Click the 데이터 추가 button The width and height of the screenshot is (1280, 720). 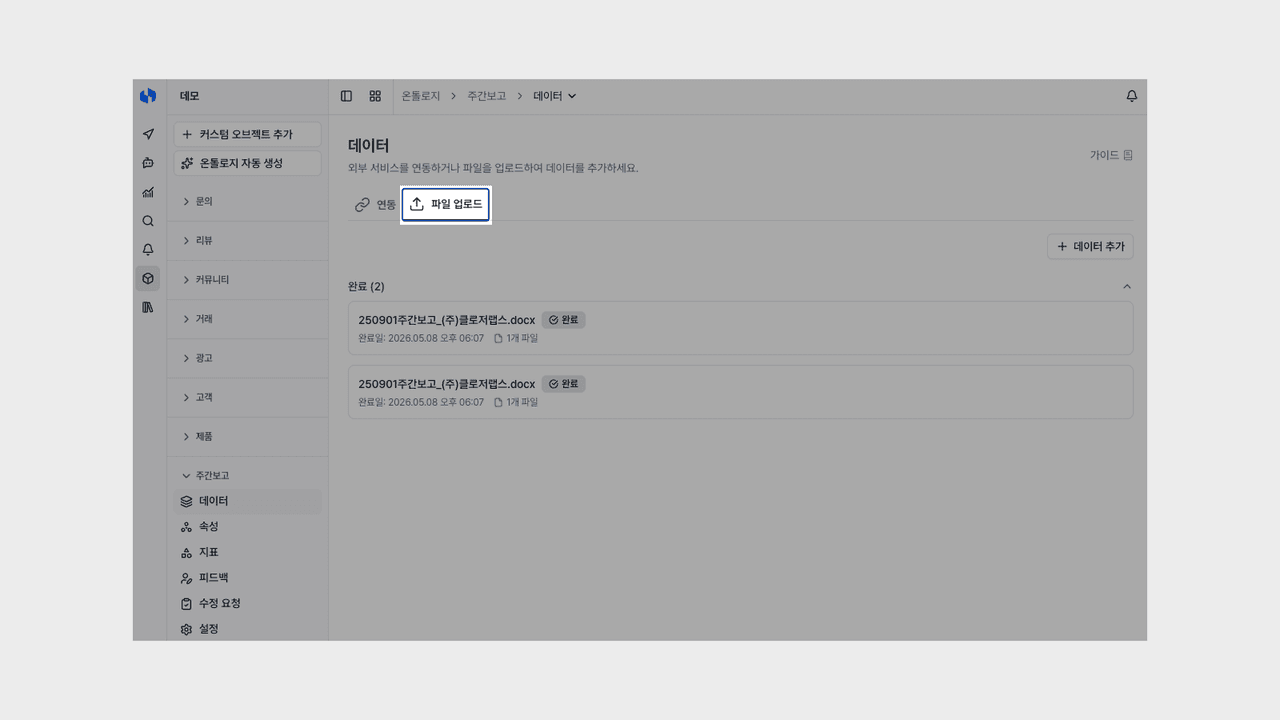pos(1090,246)
